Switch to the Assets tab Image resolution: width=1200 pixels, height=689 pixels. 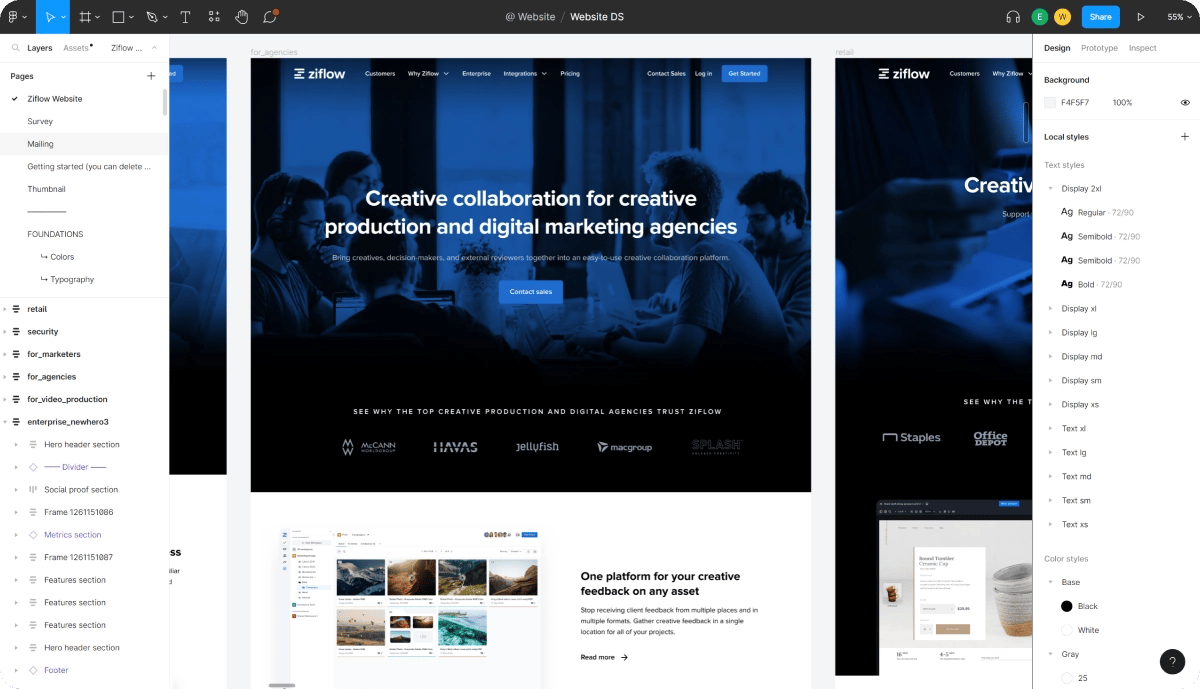76,48
